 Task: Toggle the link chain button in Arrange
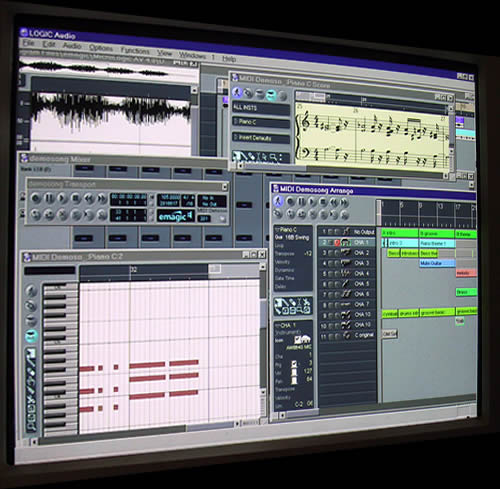pyautogui.click(x=278, y=213)
